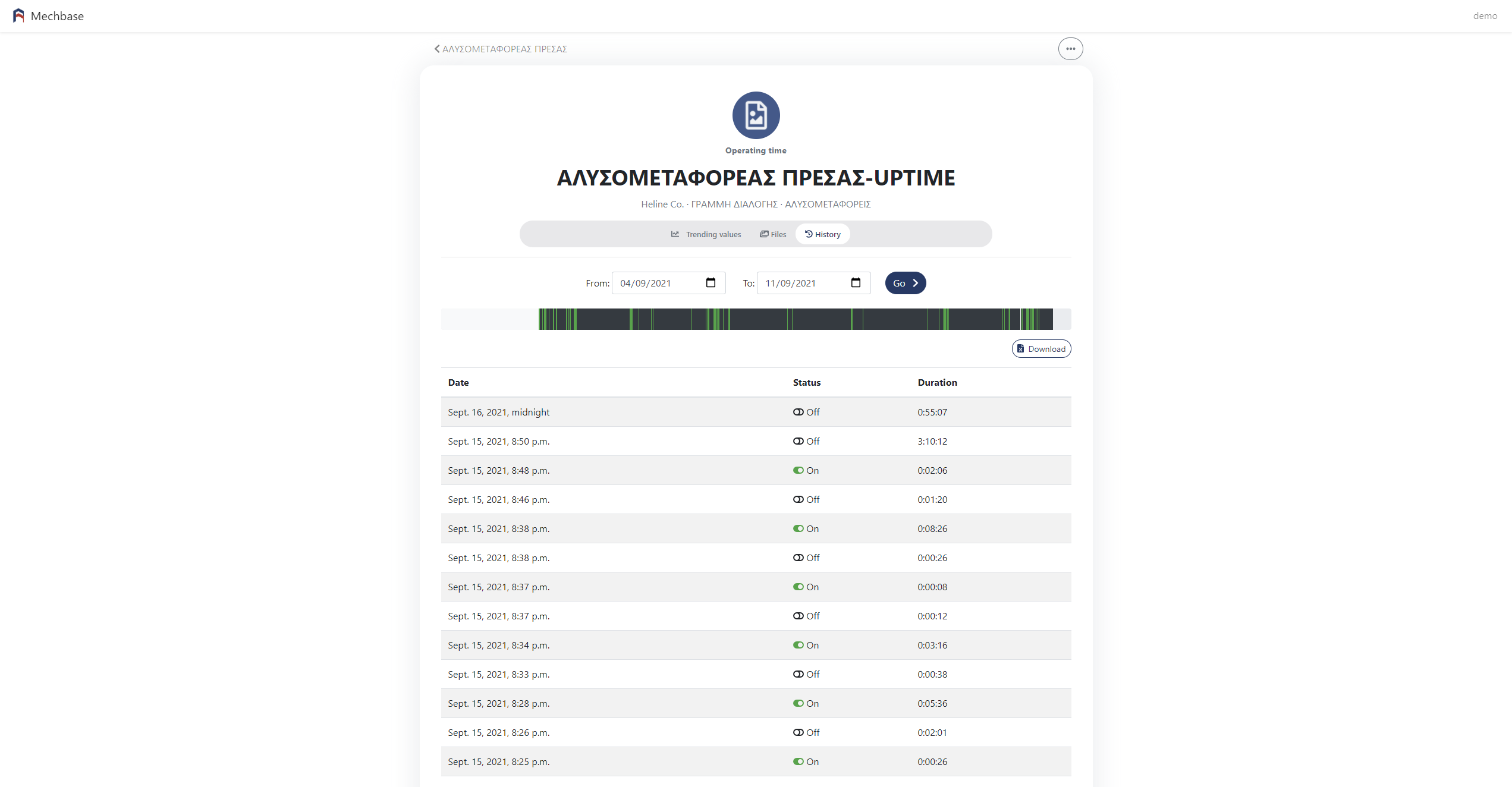Click the Go button
Viewport: 1512px width, 787px height.
(x=905, y=283)
